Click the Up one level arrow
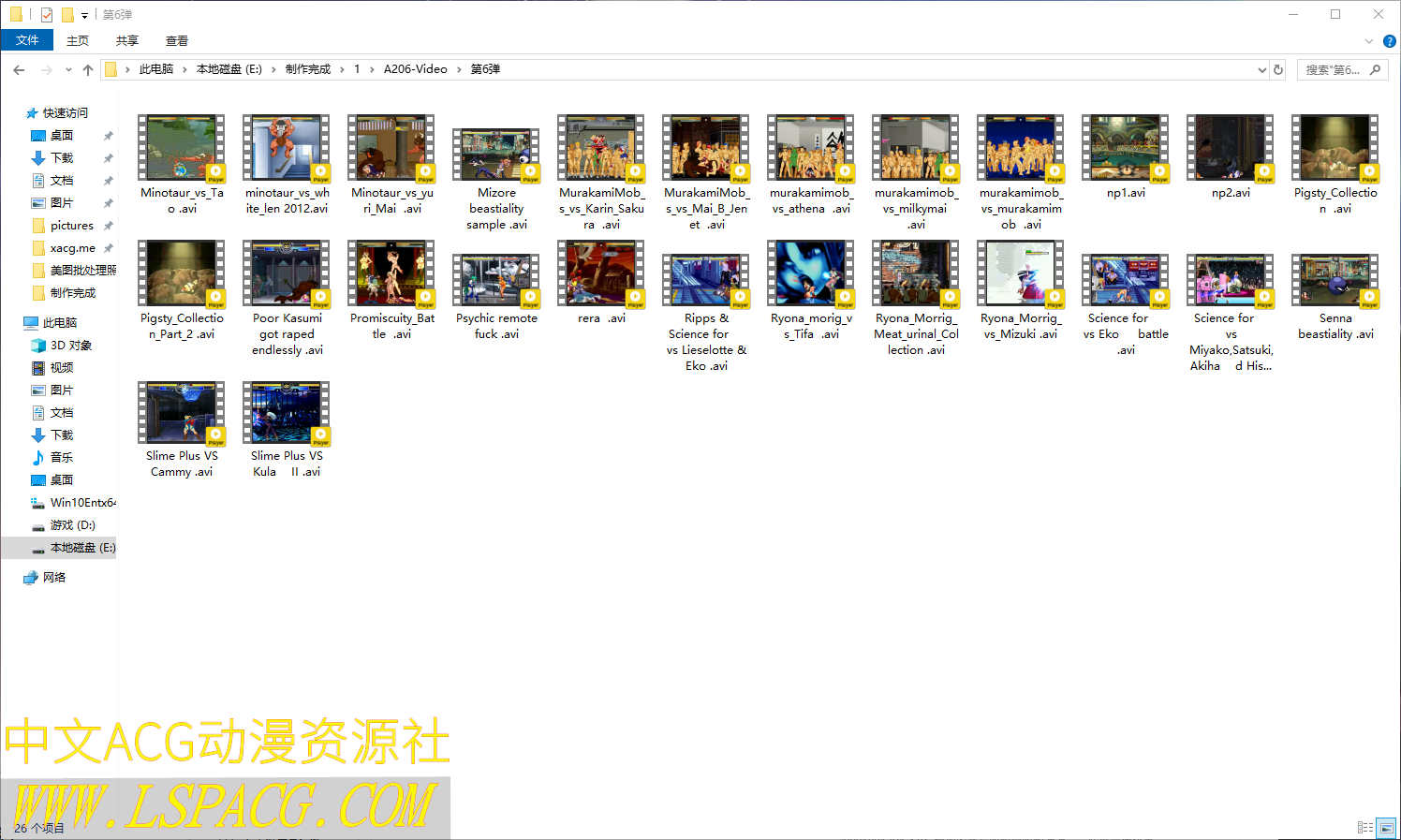This screenshot has height=840, width=1401. (88, 69)
